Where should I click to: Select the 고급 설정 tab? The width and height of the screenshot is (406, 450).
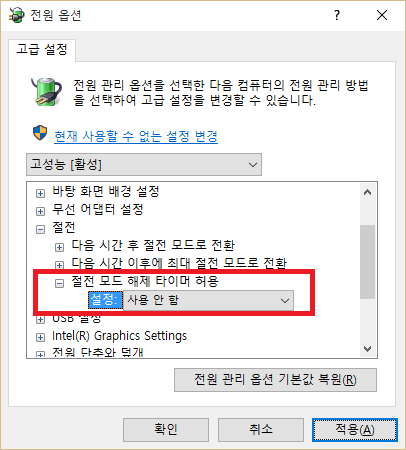click(42, 50)
